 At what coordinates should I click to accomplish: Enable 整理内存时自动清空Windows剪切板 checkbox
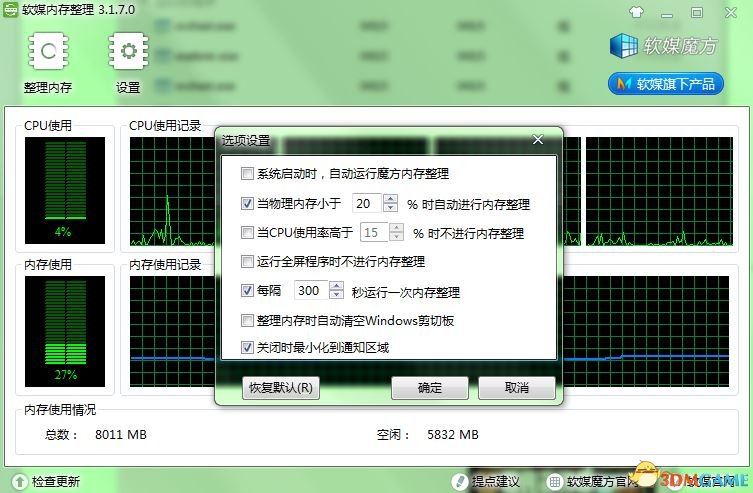247,320
